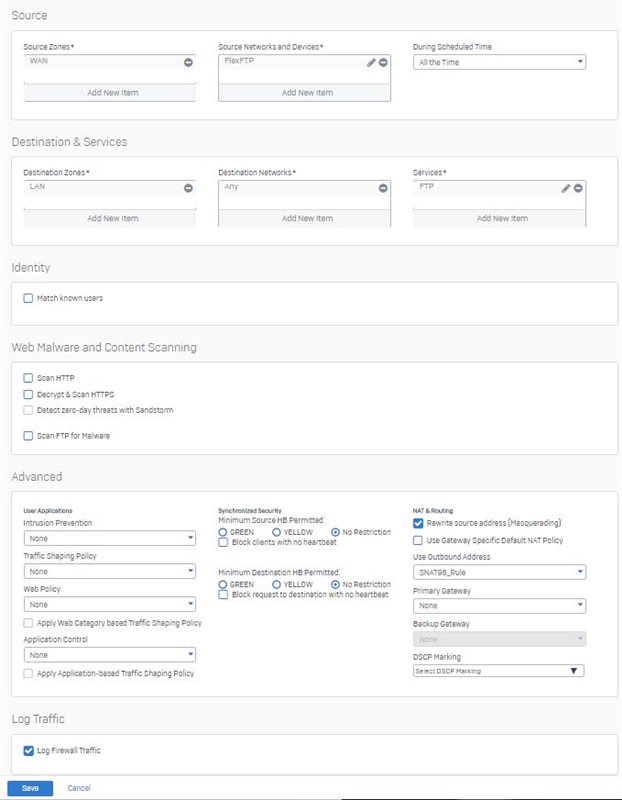
Task: Open the DSCP Marking selector arrow
Action: [x=574, y=671]
